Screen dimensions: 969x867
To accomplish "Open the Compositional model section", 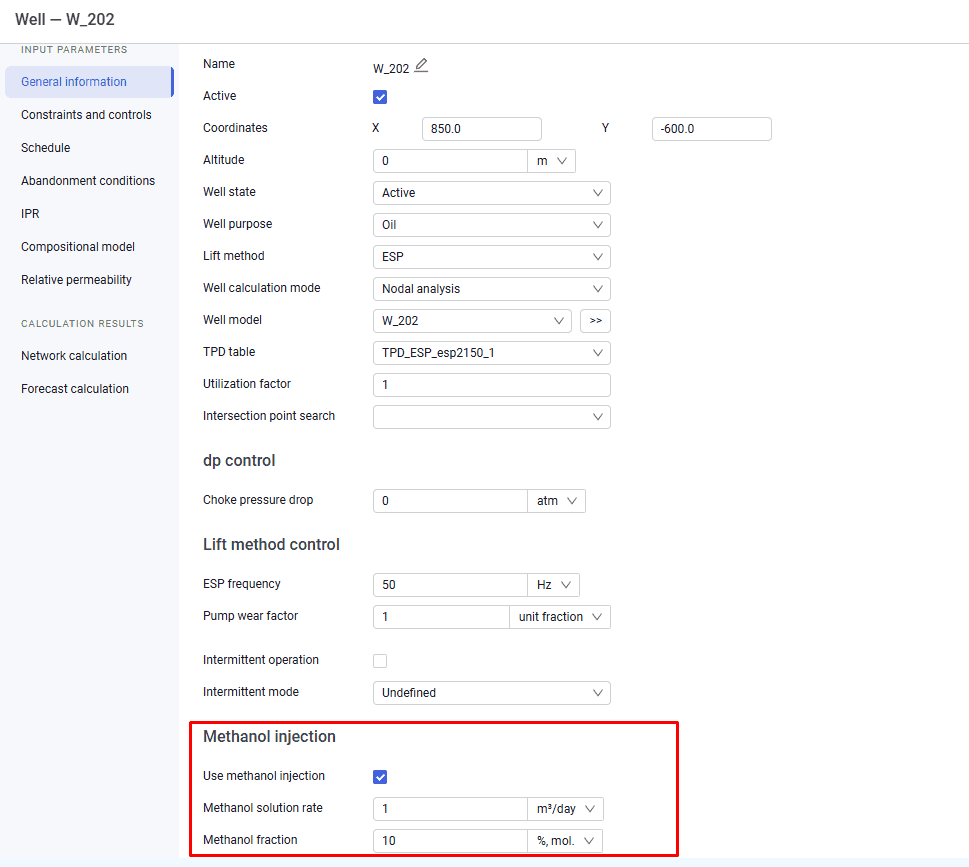I will (x=78, y=247).
